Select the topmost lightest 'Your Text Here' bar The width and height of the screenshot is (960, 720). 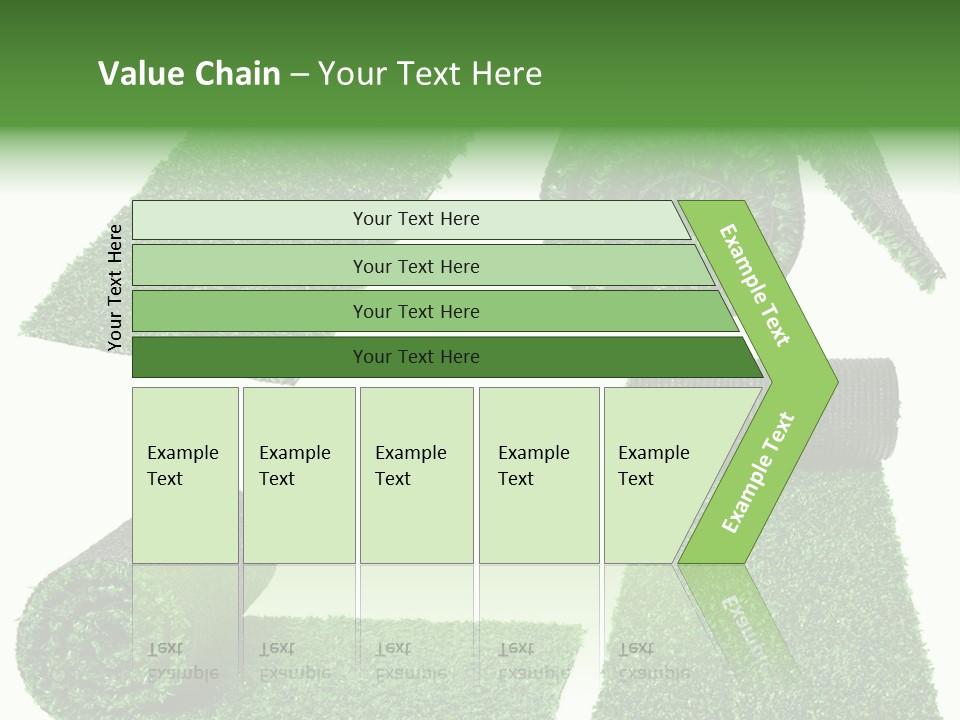415,219
